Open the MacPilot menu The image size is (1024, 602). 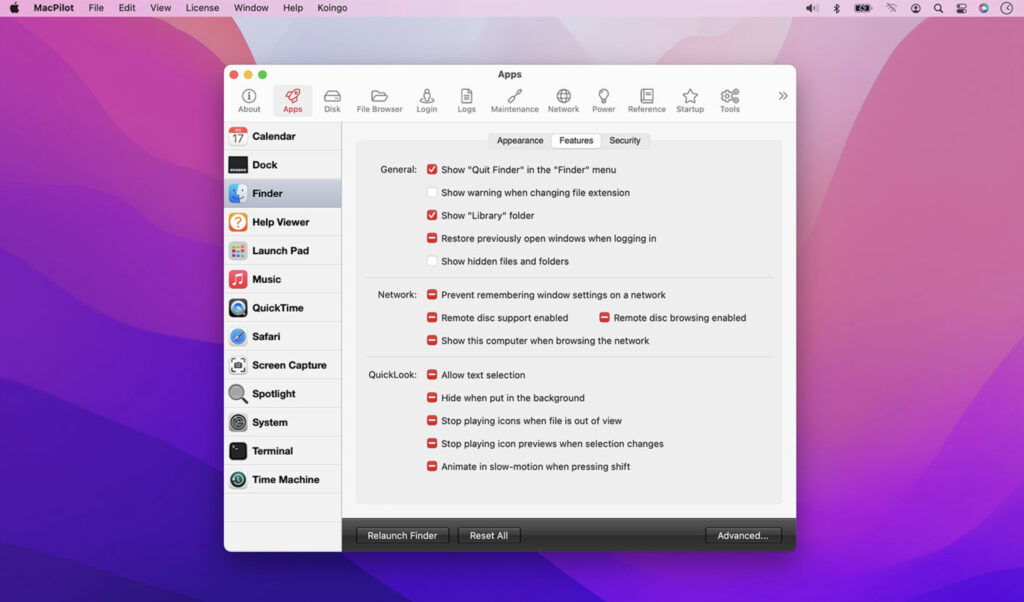tap(54, 8)
